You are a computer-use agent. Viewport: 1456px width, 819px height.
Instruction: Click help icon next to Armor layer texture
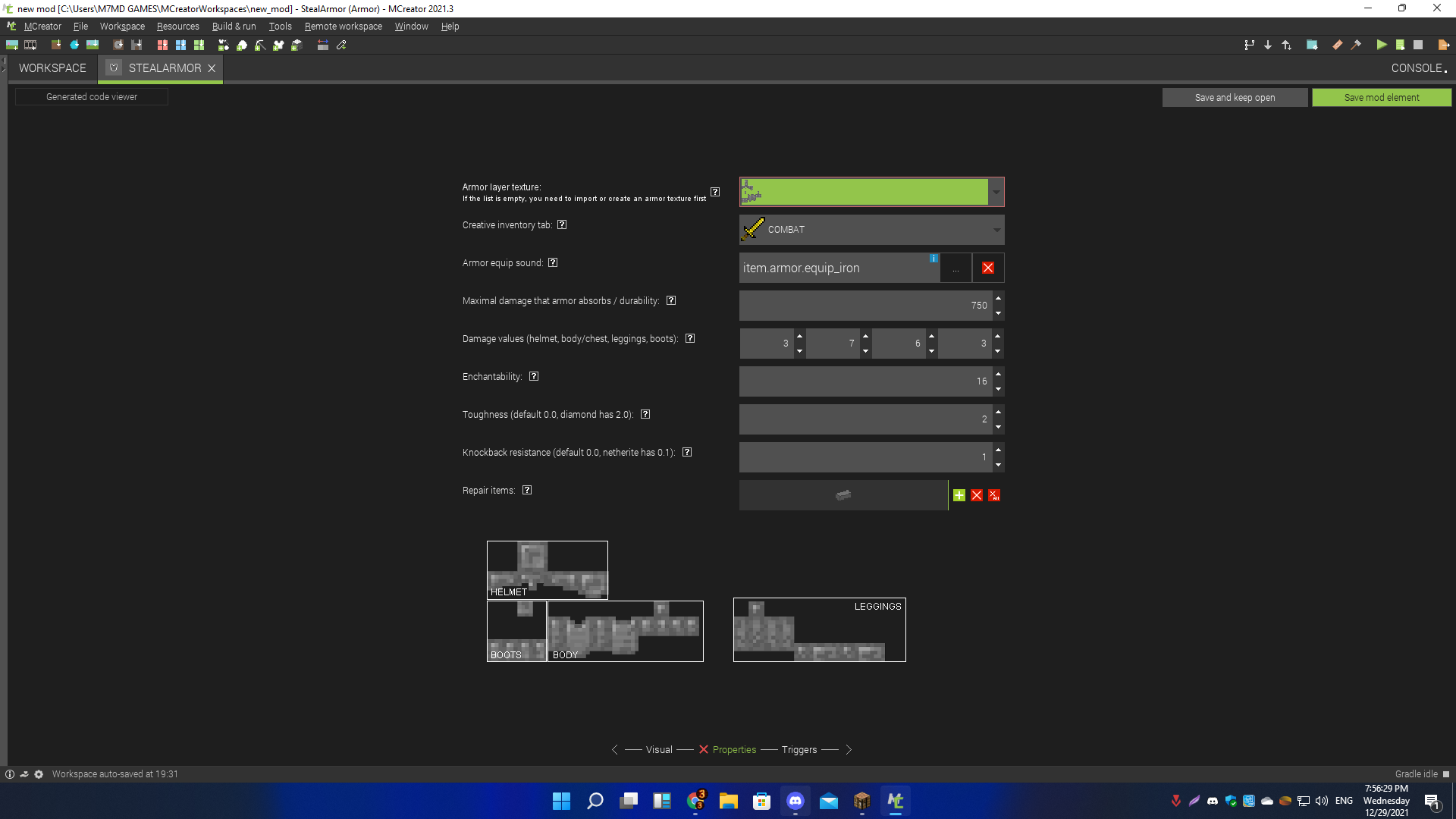[715, 192]
